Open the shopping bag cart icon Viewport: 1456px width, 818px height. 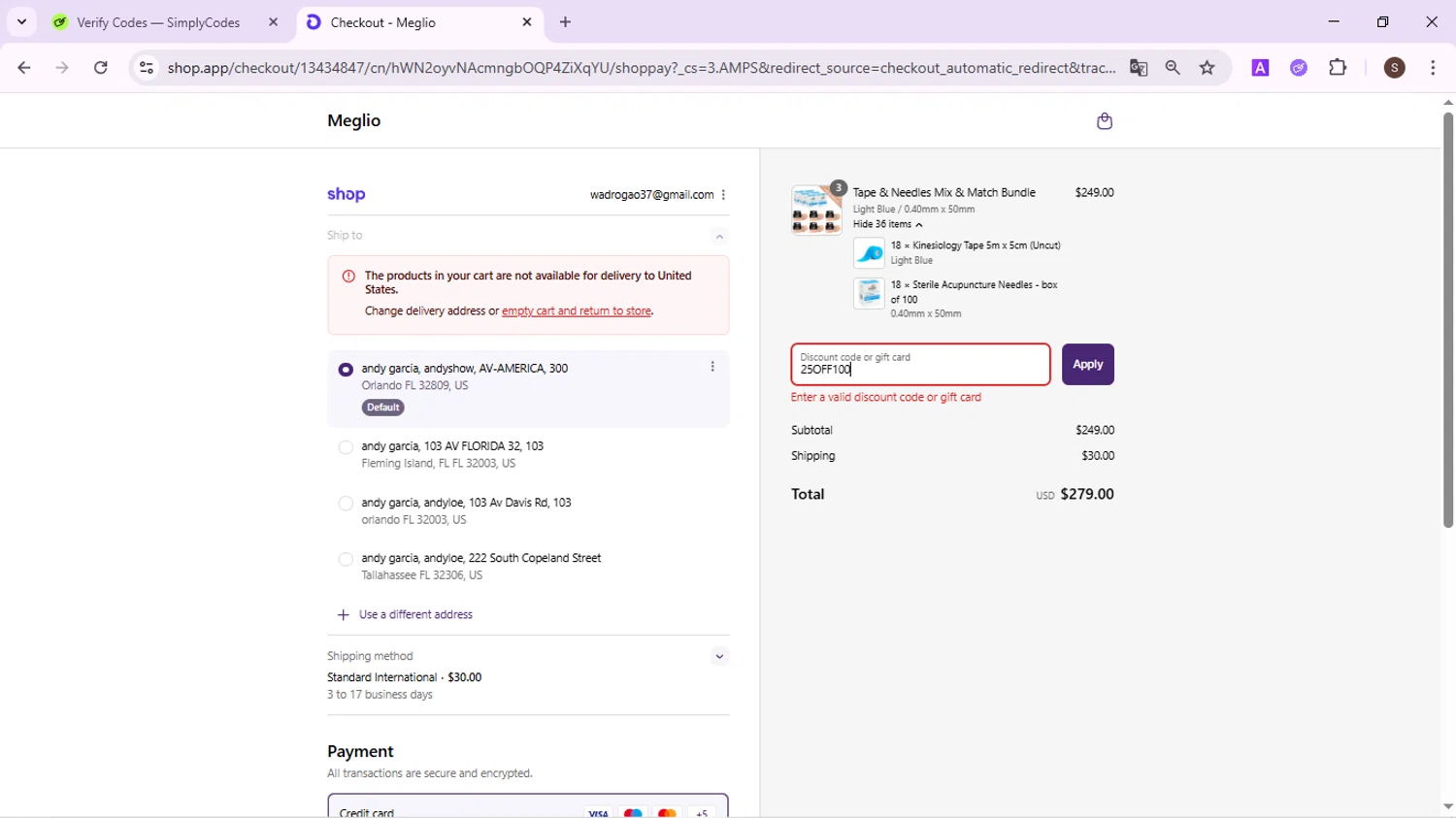pyautogui.click(x=1104, y=121)
